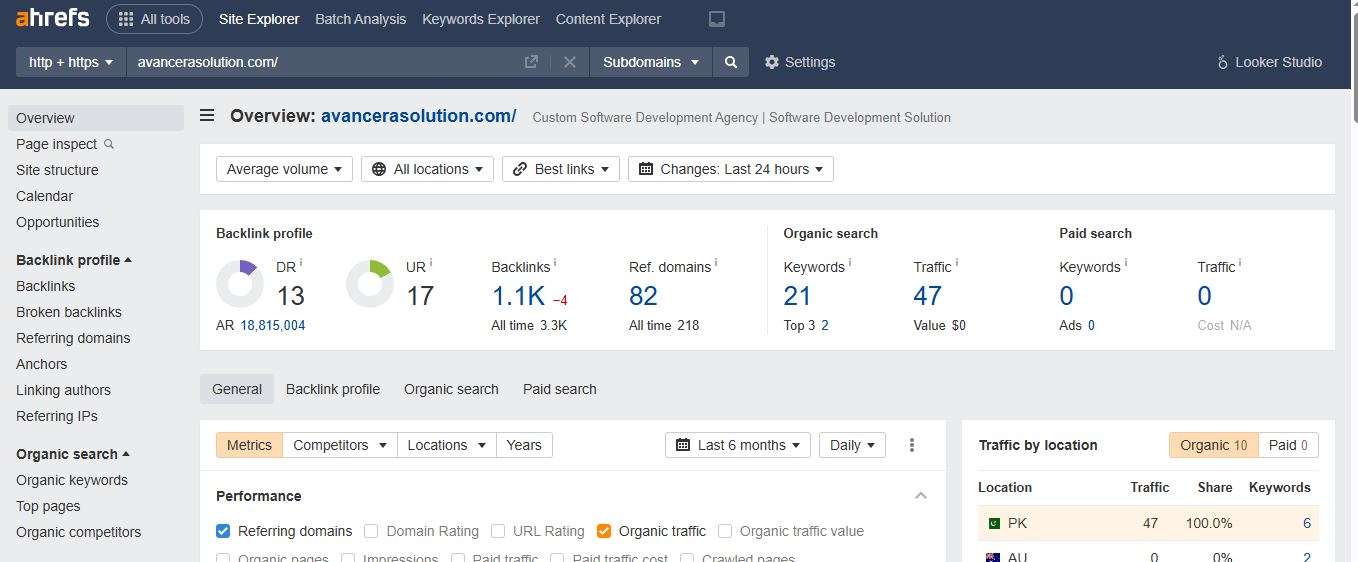The image size is (1358, 562).
Task: Click the DR info icon
Action: [301, 263]
